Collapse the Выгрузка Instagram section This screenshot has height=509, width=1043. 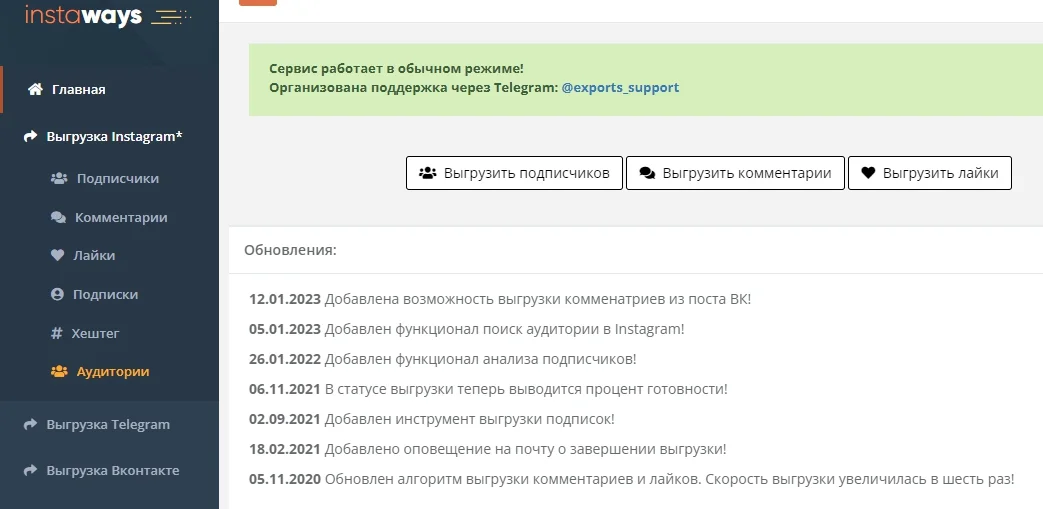[x=104, y=136]
